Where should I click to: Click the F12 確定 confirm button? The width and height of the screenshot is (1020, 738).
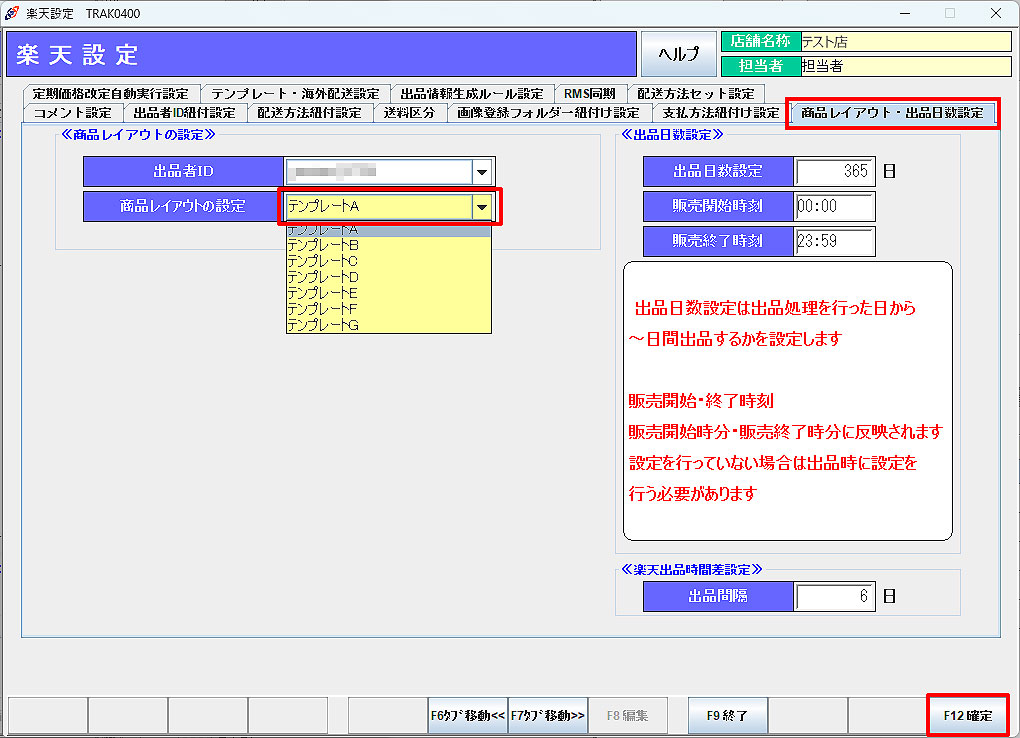click(x=967, y=715)
